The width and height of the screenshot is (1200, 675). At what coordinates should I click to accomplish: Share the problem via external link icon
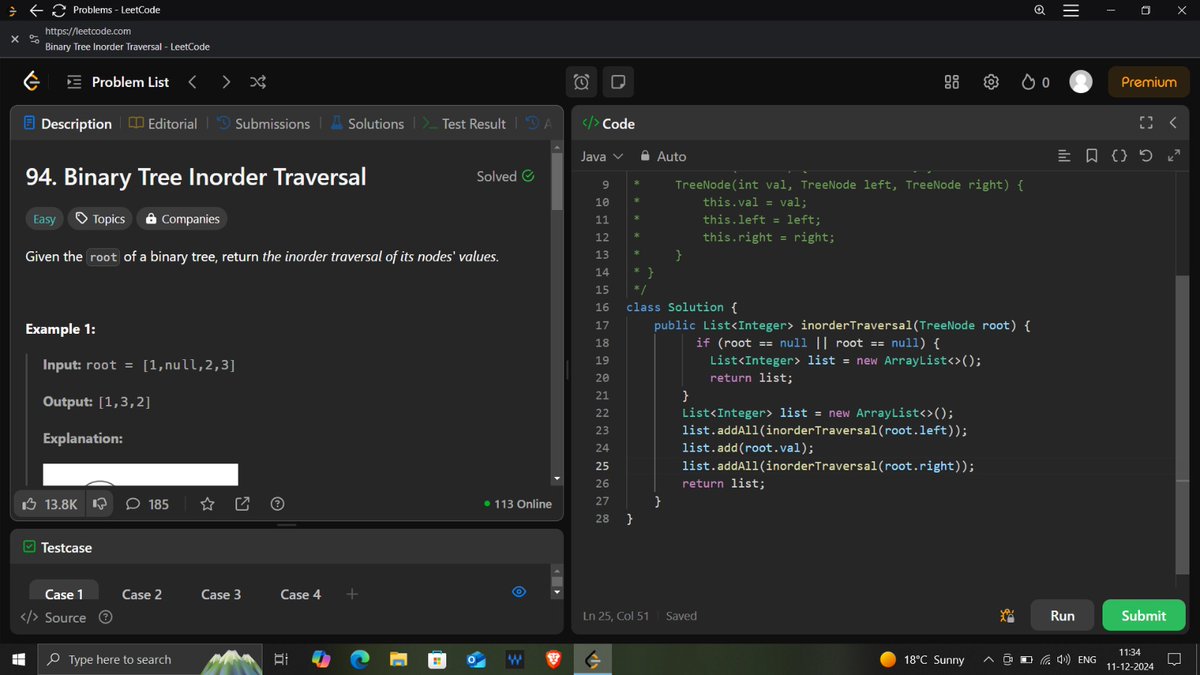[x=241, y=504]
